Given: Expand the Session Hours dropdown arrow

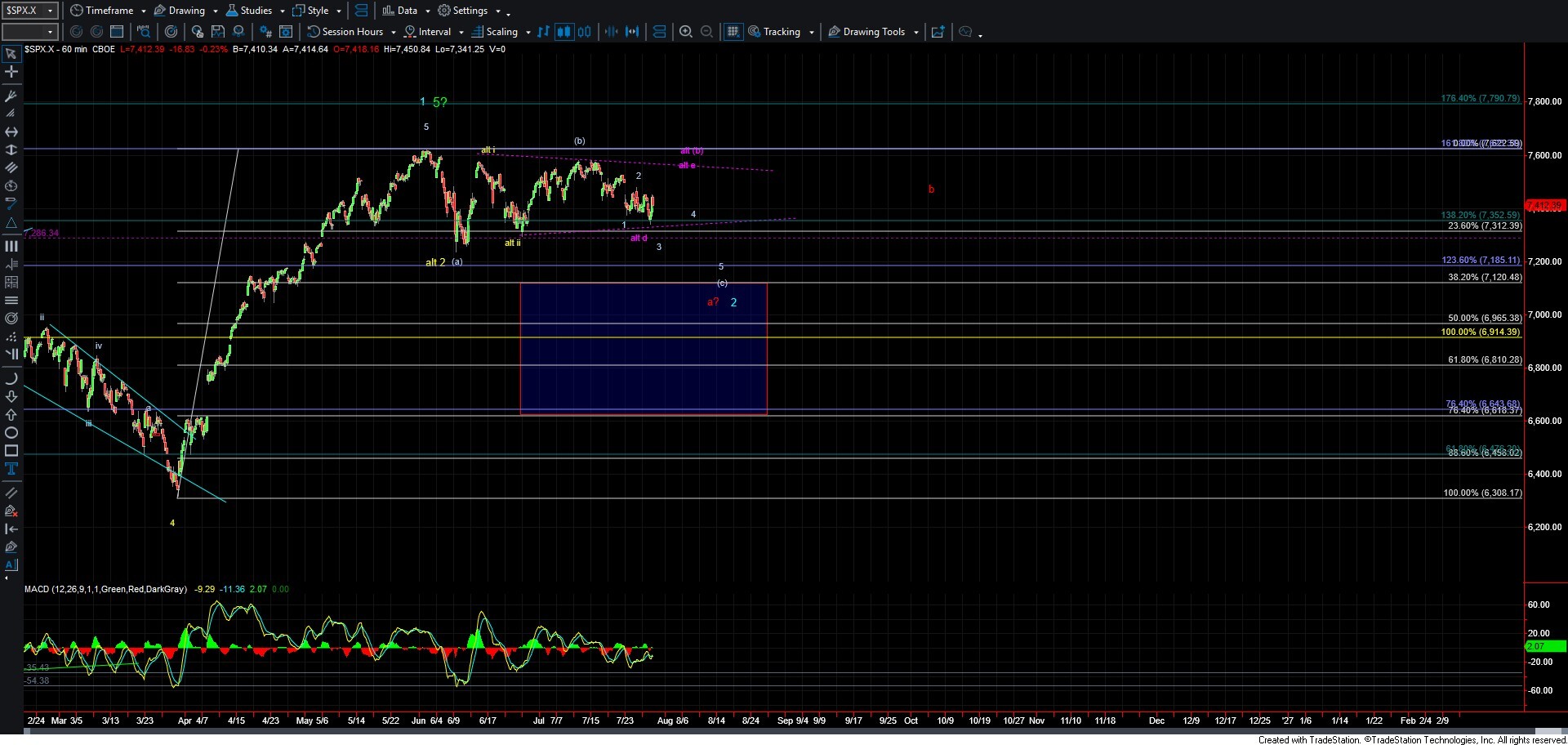Looking at the screenshot, I should pos(394,33).
